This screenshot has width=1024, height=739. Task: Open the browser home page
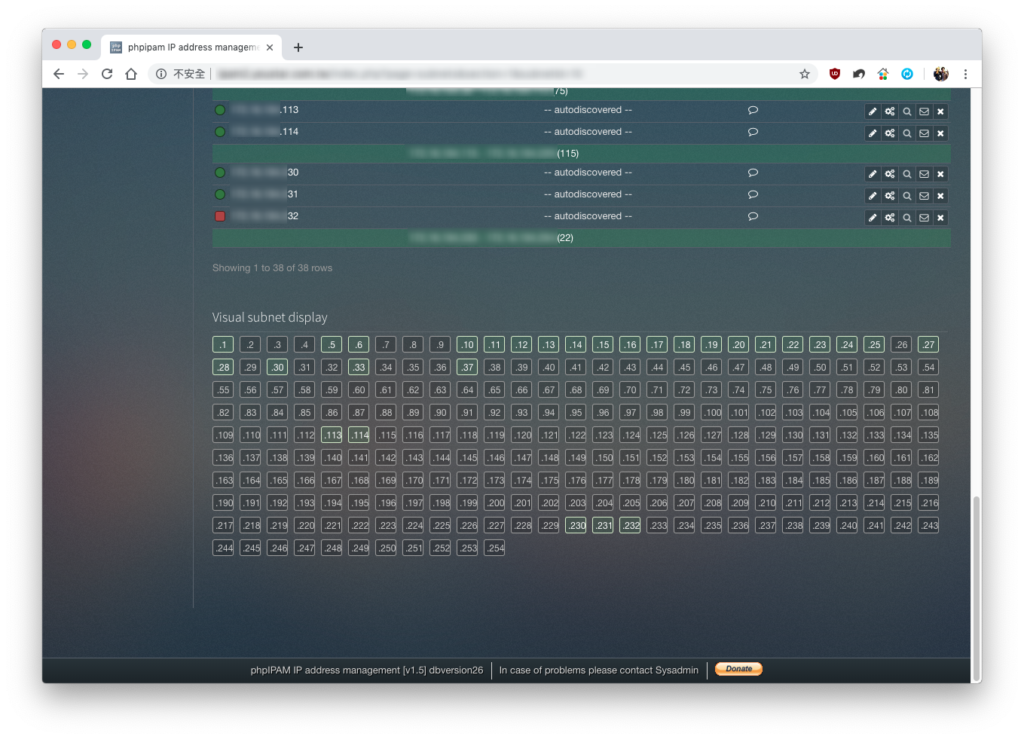131,74
